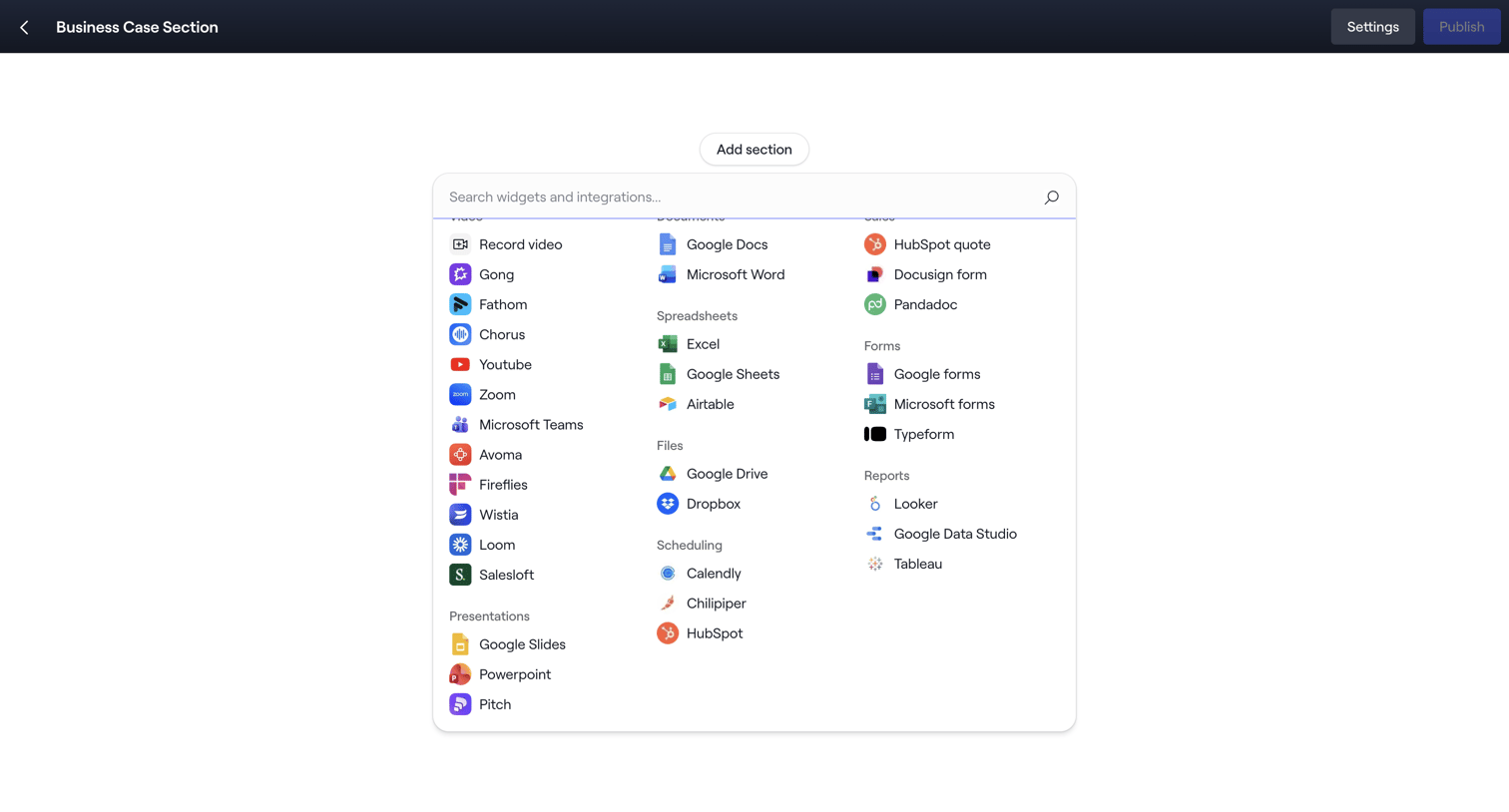The width and height of the screenshot is (1509, 812).
Task: Click the Youtube icon
Action: coord(460,364)
